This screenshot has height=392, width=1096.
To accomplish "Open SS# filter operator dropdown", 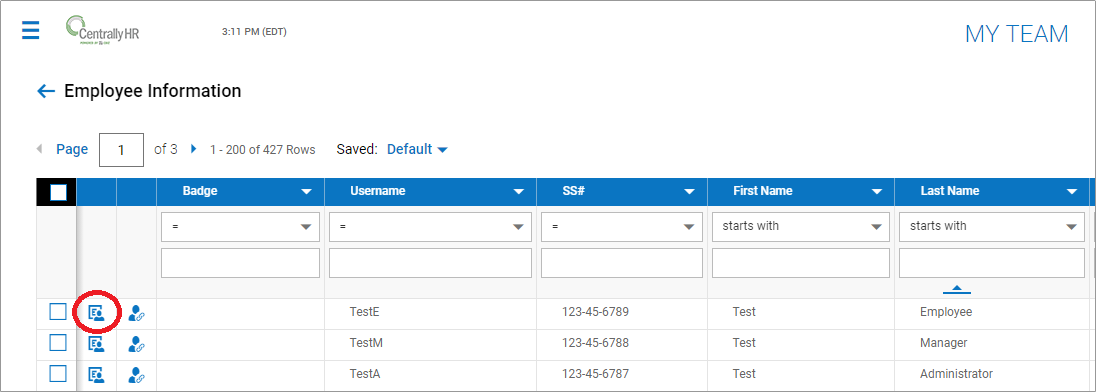I will (622, 227).
